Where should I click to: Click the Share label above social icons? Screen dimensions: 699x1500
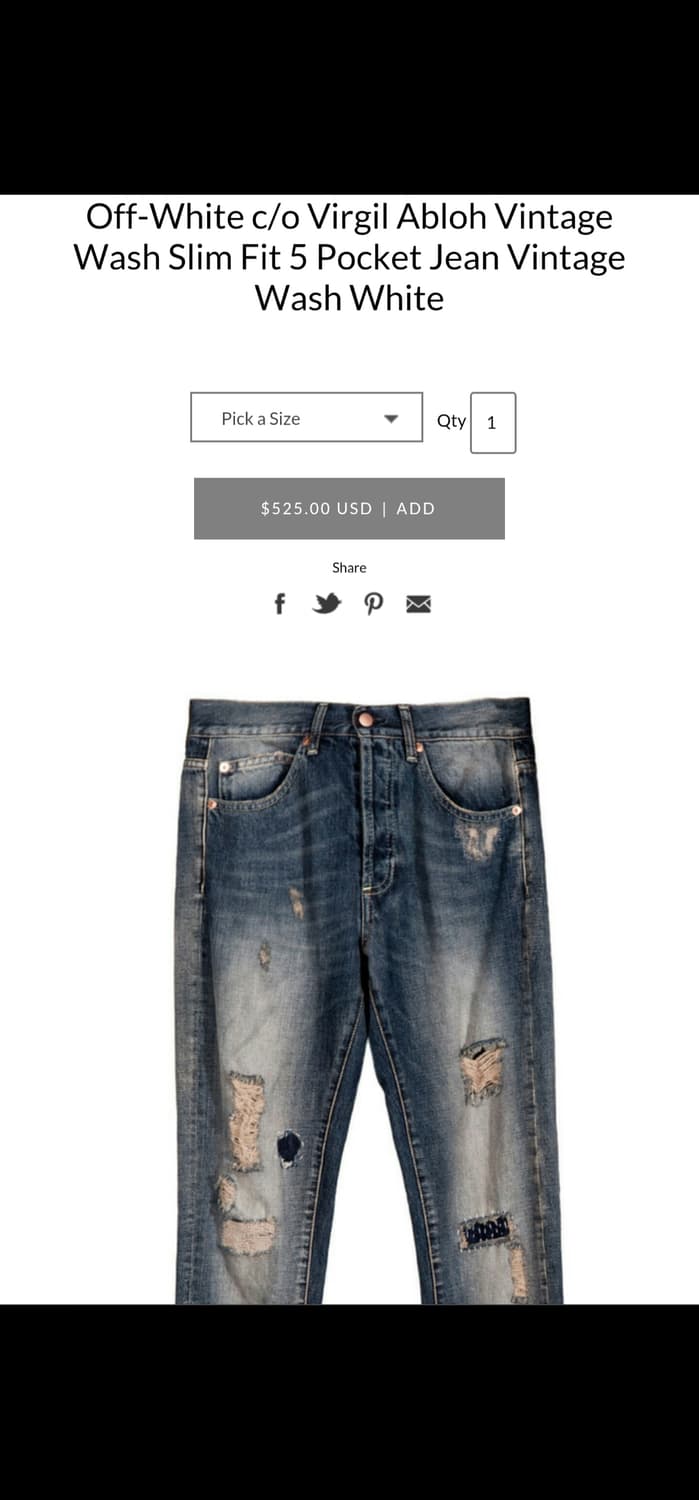349,567
